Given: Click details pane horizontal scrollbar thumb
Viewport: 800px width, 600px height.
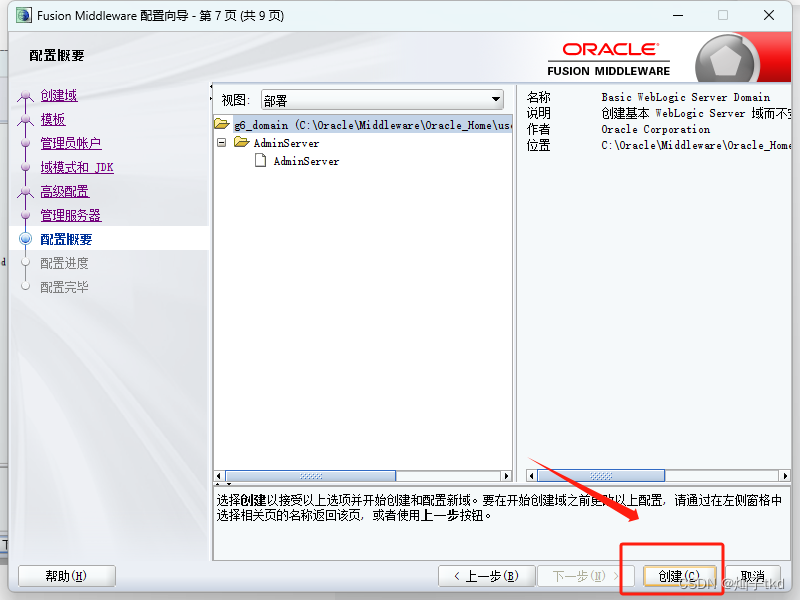Looking at the screenshot, I should (x=601, y=476).
